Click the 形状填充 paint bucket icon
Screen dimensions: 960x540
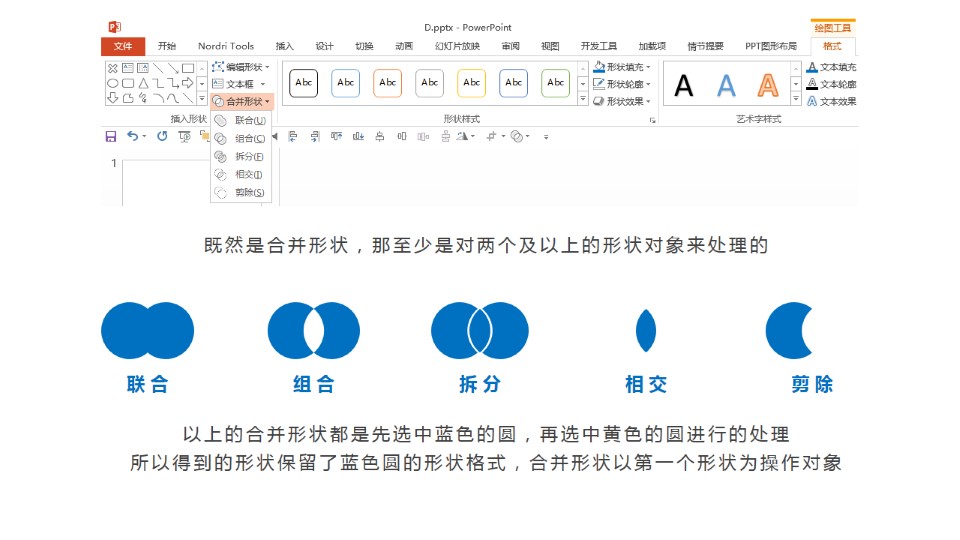(x=598, y=67)
